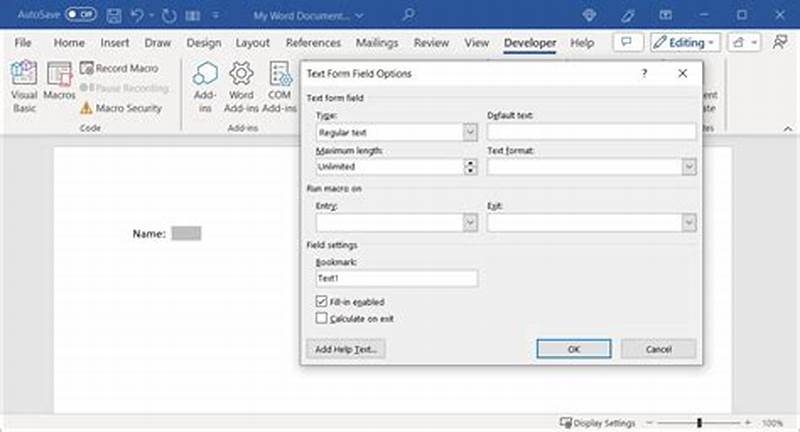
Task: Open the Mailings tab
Action: pyautogui.click(x=377, y=43)
